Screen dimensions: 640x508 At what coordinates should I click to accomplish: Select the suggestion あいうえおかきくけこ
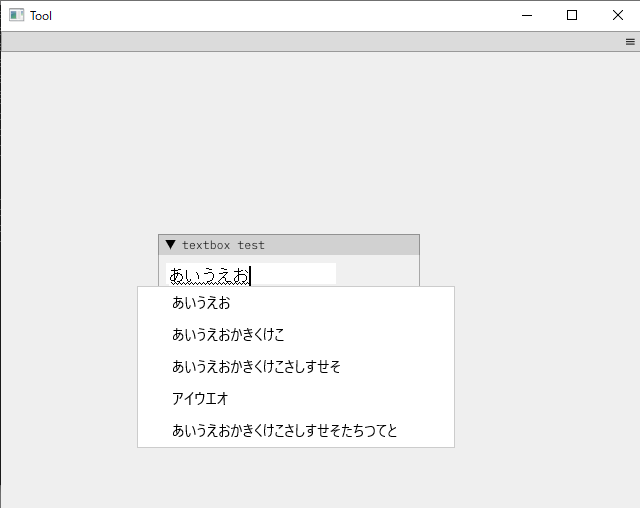coord(296,335)
